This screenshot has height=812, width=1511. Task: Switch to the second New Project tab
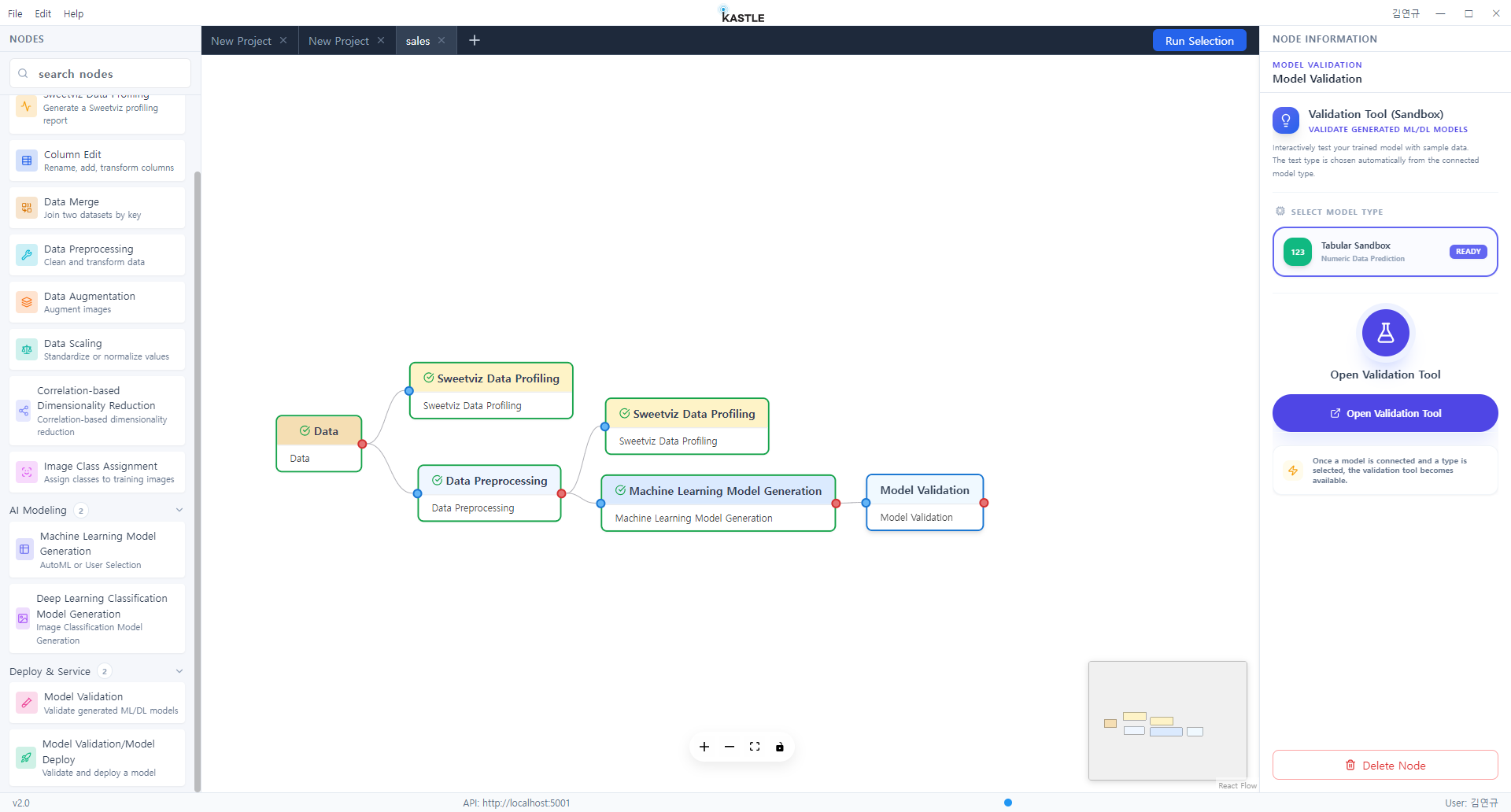(x=338, y=41)
